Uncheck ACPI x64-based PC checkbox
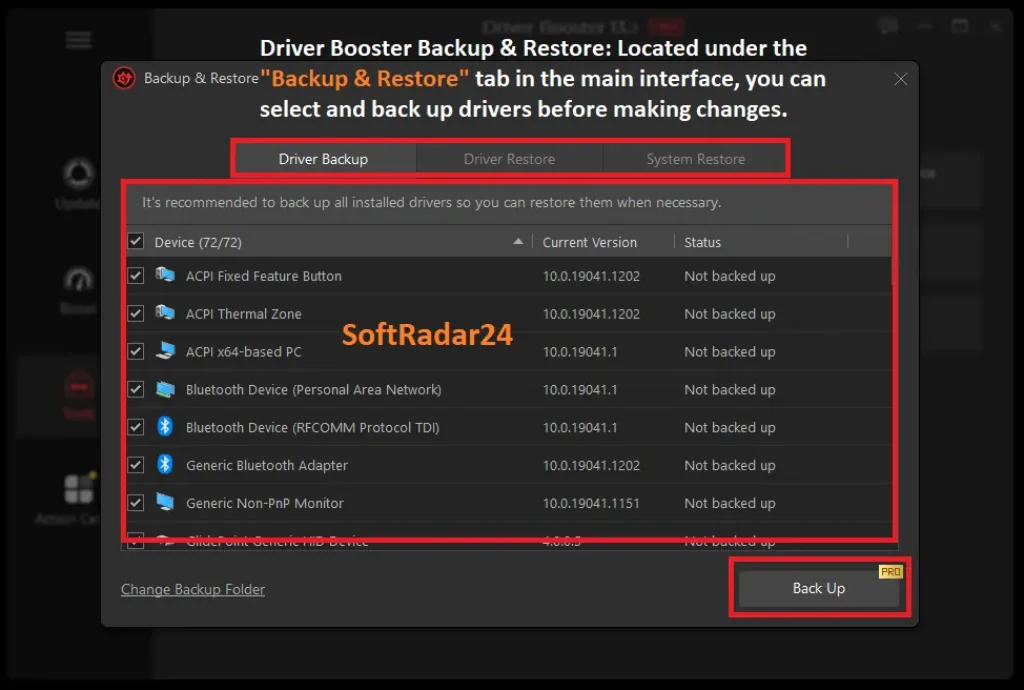This screenshot has width=1024, height=690. (x=136, y=351)
